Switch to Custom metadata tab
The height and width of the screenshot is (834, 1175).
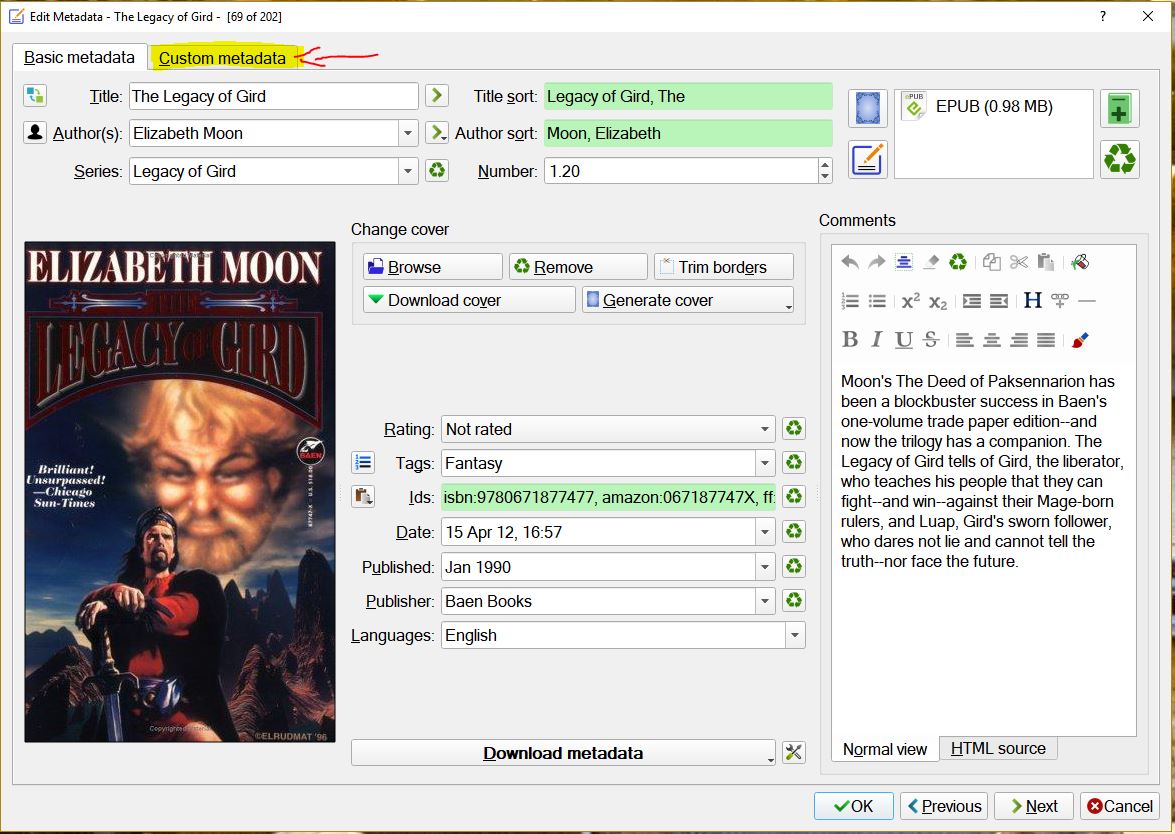click(223, 58)
